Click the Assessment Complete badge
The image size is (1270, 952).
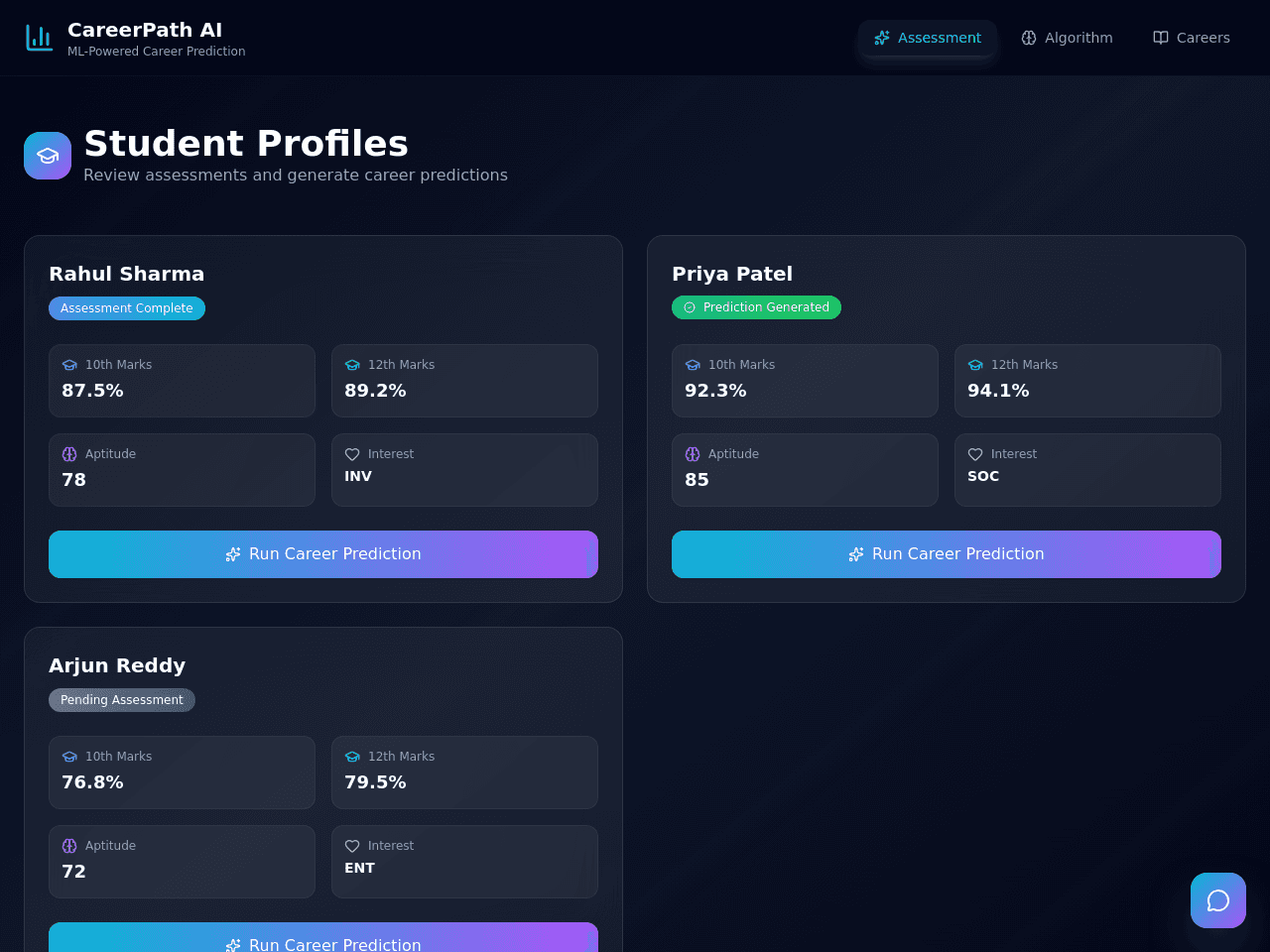127,308
